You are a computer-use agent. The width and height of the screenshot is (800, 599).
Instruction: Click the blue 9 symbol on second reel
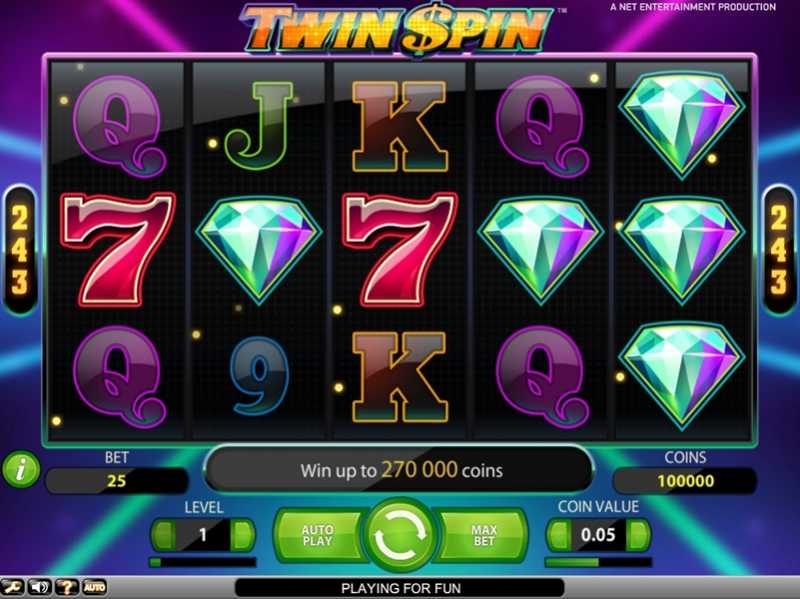(259, 376)
